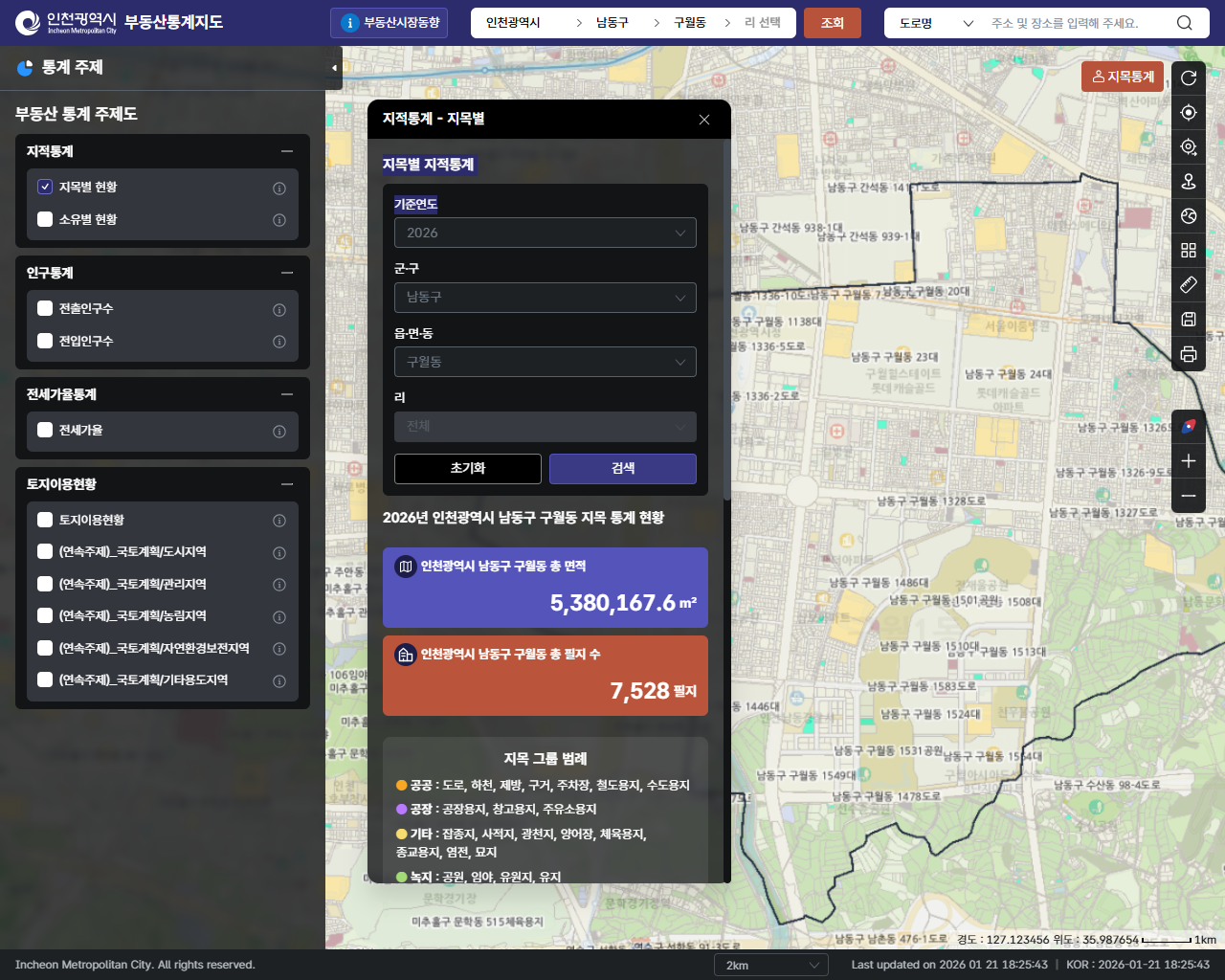Check the 토지이용현황 checkbox
Image resolution: width=1225 pixels, height=980 pixels.
pos(45,520)
